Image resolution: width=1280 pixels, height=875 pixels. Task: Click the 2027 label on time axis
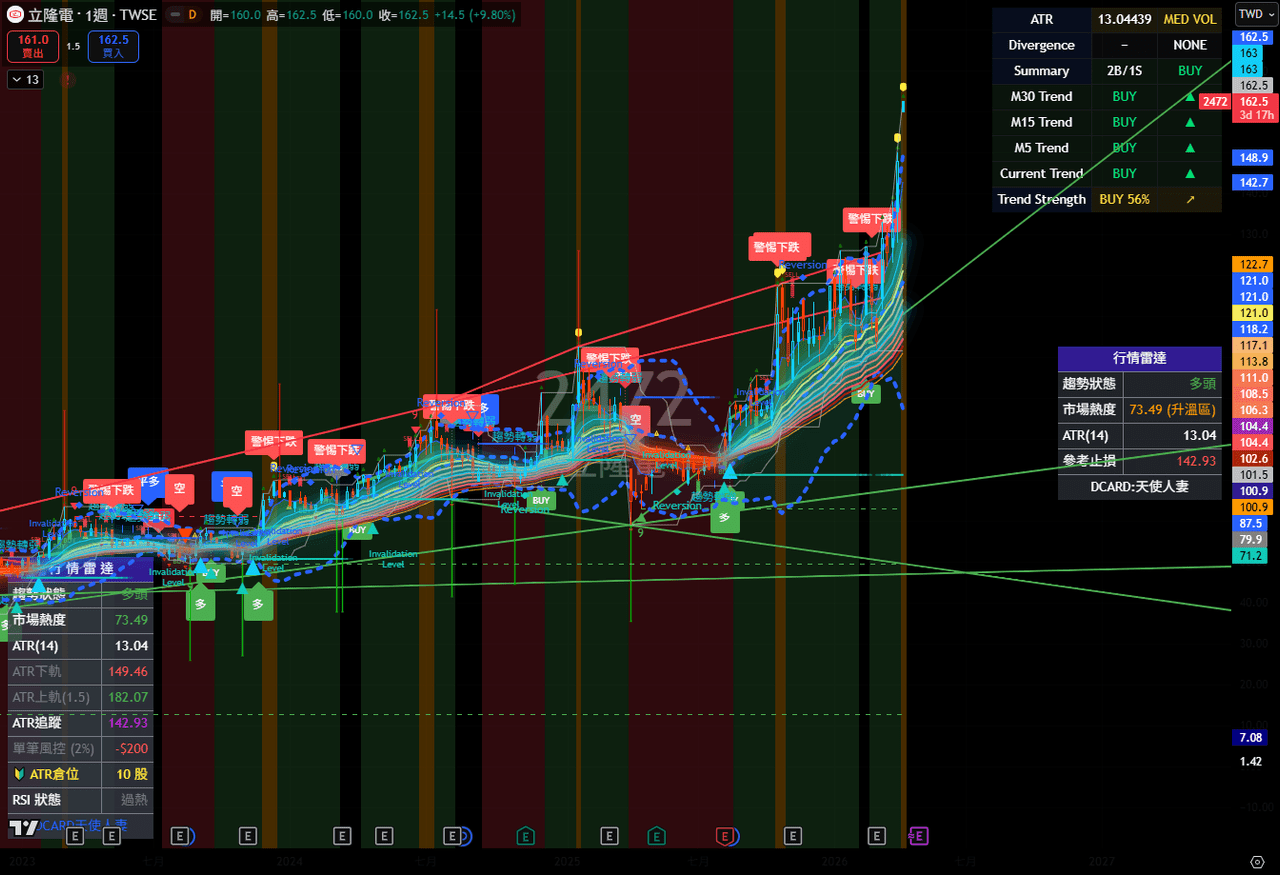[x=1101, y=861]
